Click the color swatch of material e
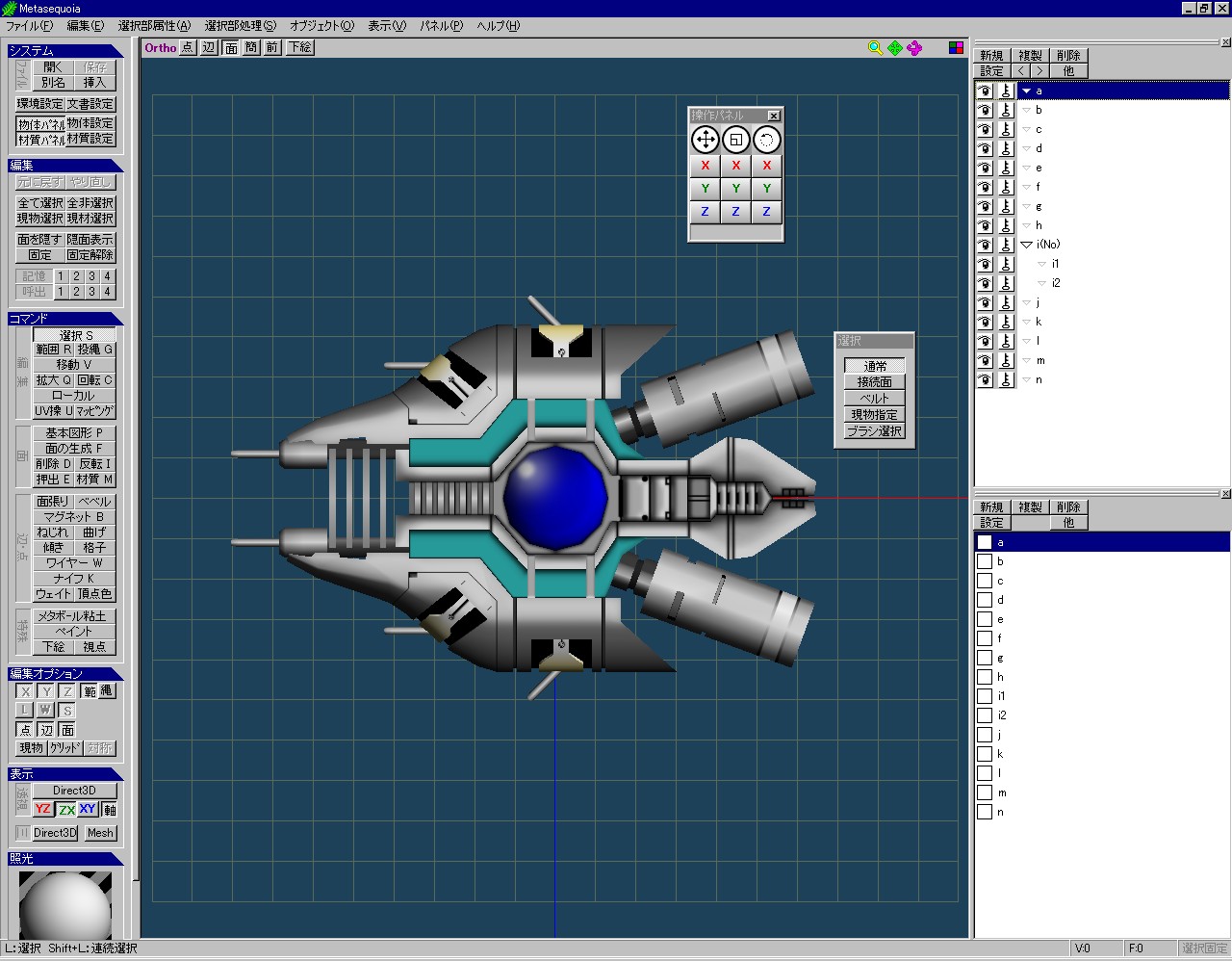 (985, 619)
